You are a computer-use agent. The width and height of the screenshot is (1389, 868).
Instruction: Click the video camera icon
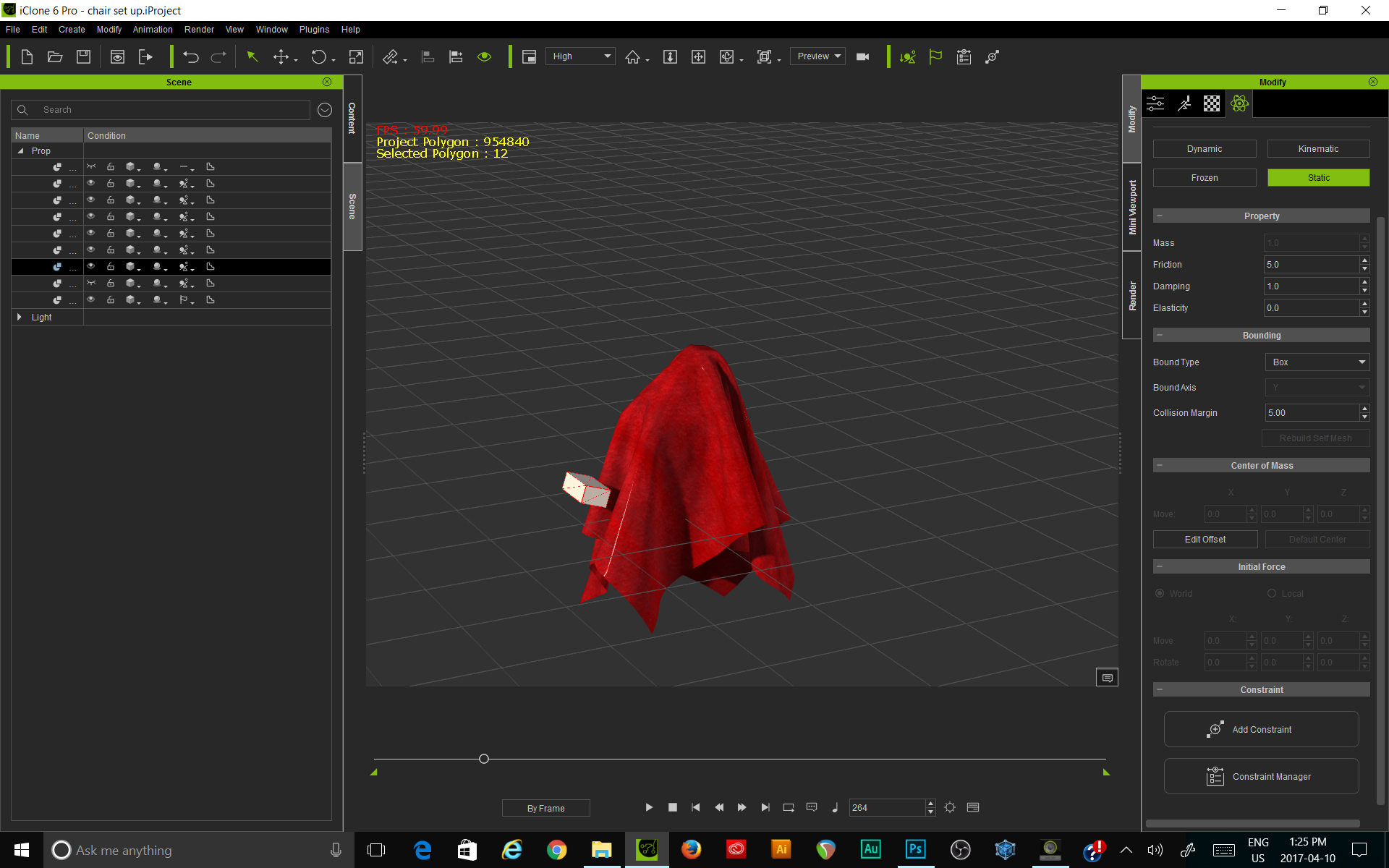(x=862, y=56)
